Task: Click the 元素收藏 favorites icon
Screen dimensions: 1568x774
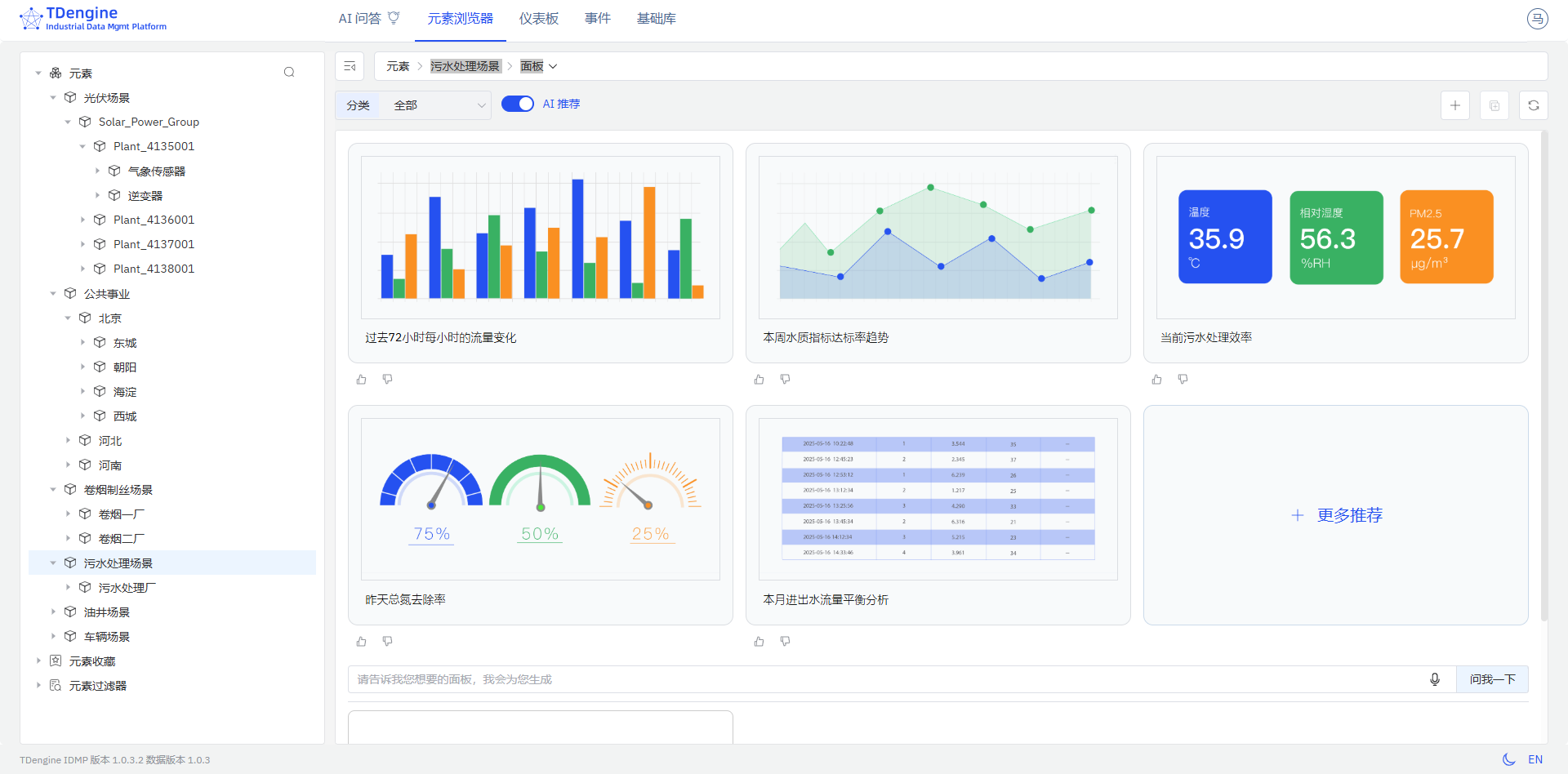Action: pos(56,661)
